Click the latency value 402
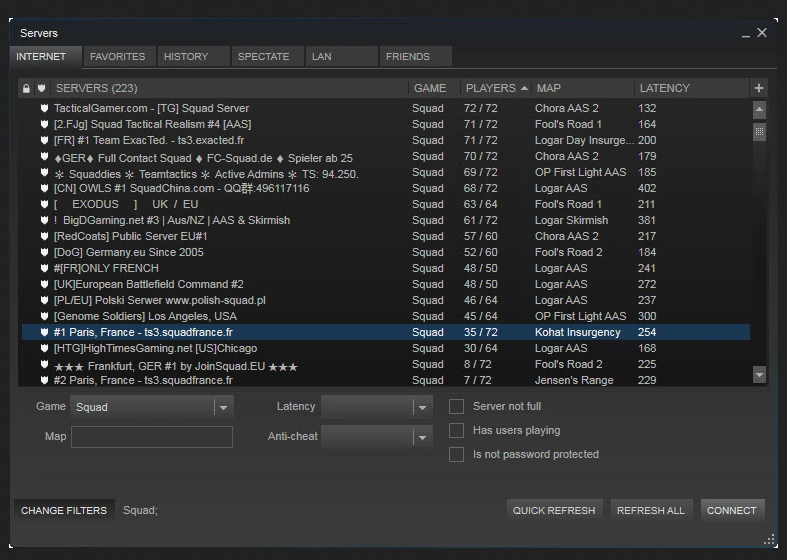 (646, 188)
